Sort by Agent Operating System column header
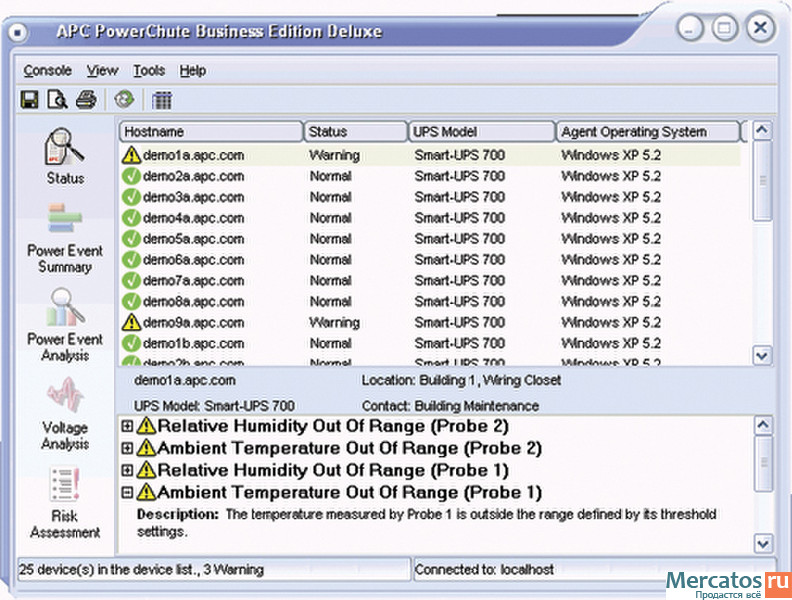This screenshot has width=792, height=600. click(x=648, y=132)
